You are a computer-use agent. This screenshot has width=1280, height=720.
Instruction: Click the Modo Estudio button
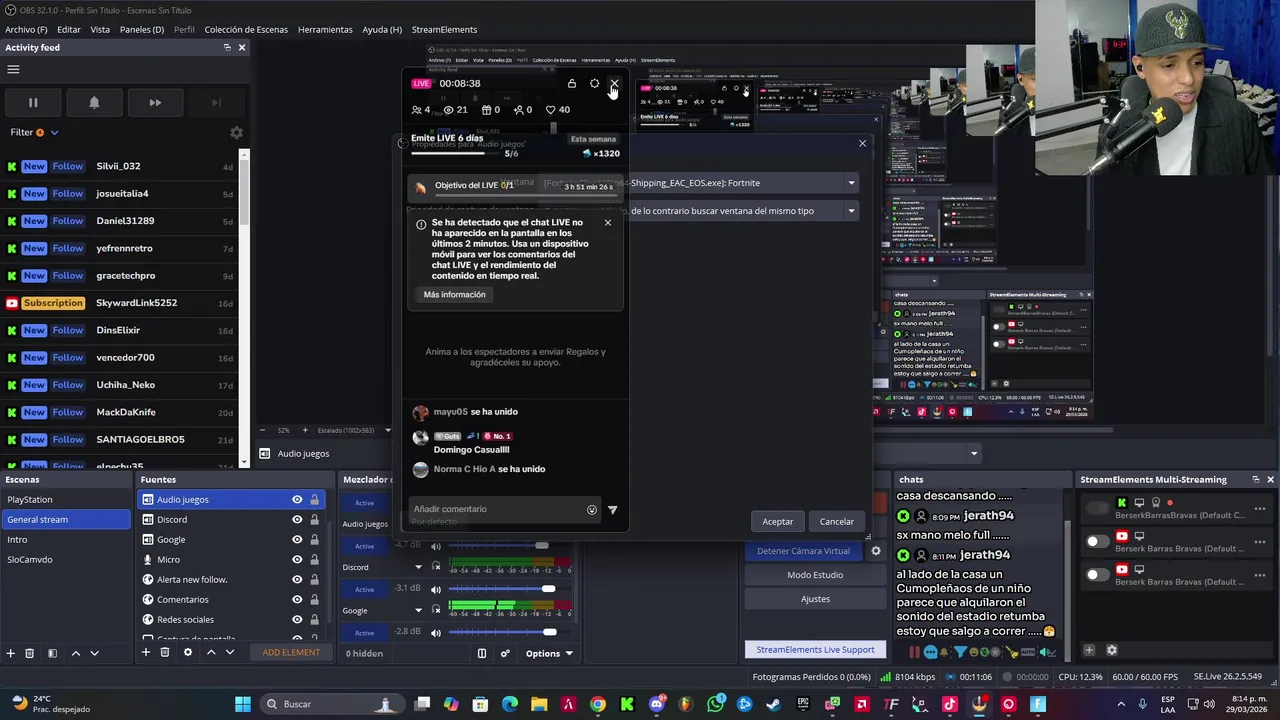[815, 575]
